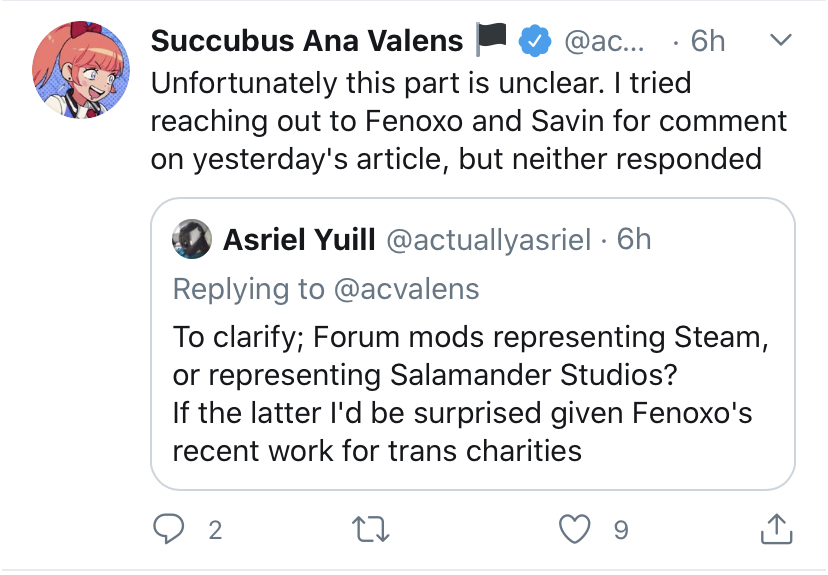Open Asriel Yuill's small profile avatar
The image size is (828, 575).
pos(192,239)
